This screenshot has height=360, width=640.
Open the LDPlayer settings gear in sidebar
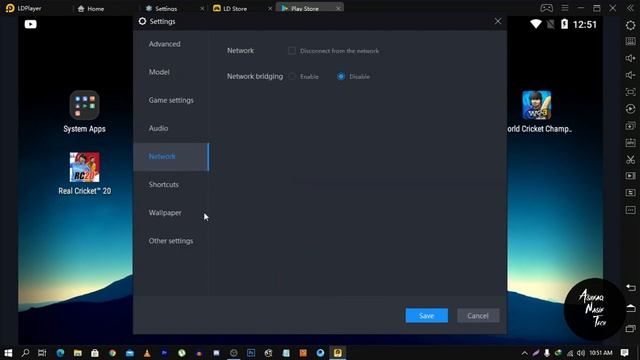click(x=630, y=25)
